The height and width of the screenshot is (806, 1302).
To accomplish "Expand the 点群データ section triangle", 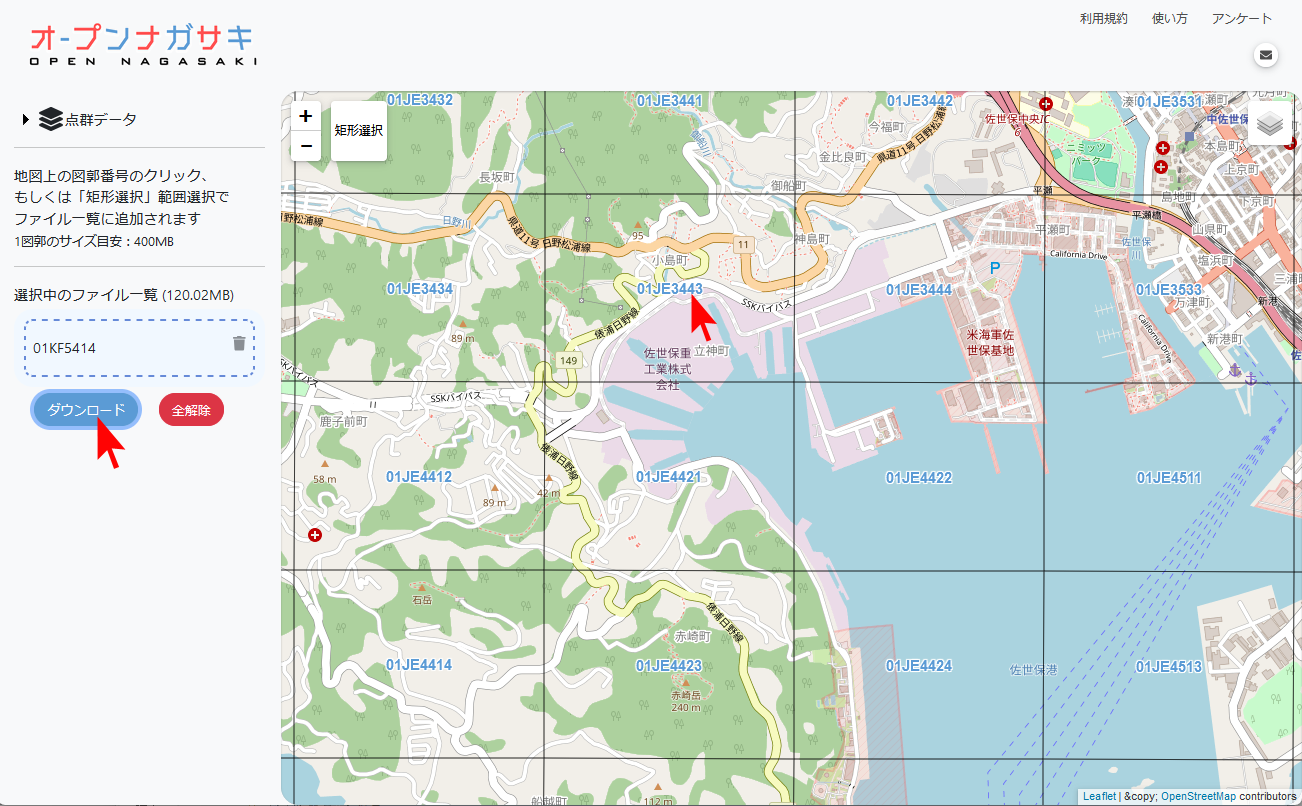I will (x=26, y=120).
